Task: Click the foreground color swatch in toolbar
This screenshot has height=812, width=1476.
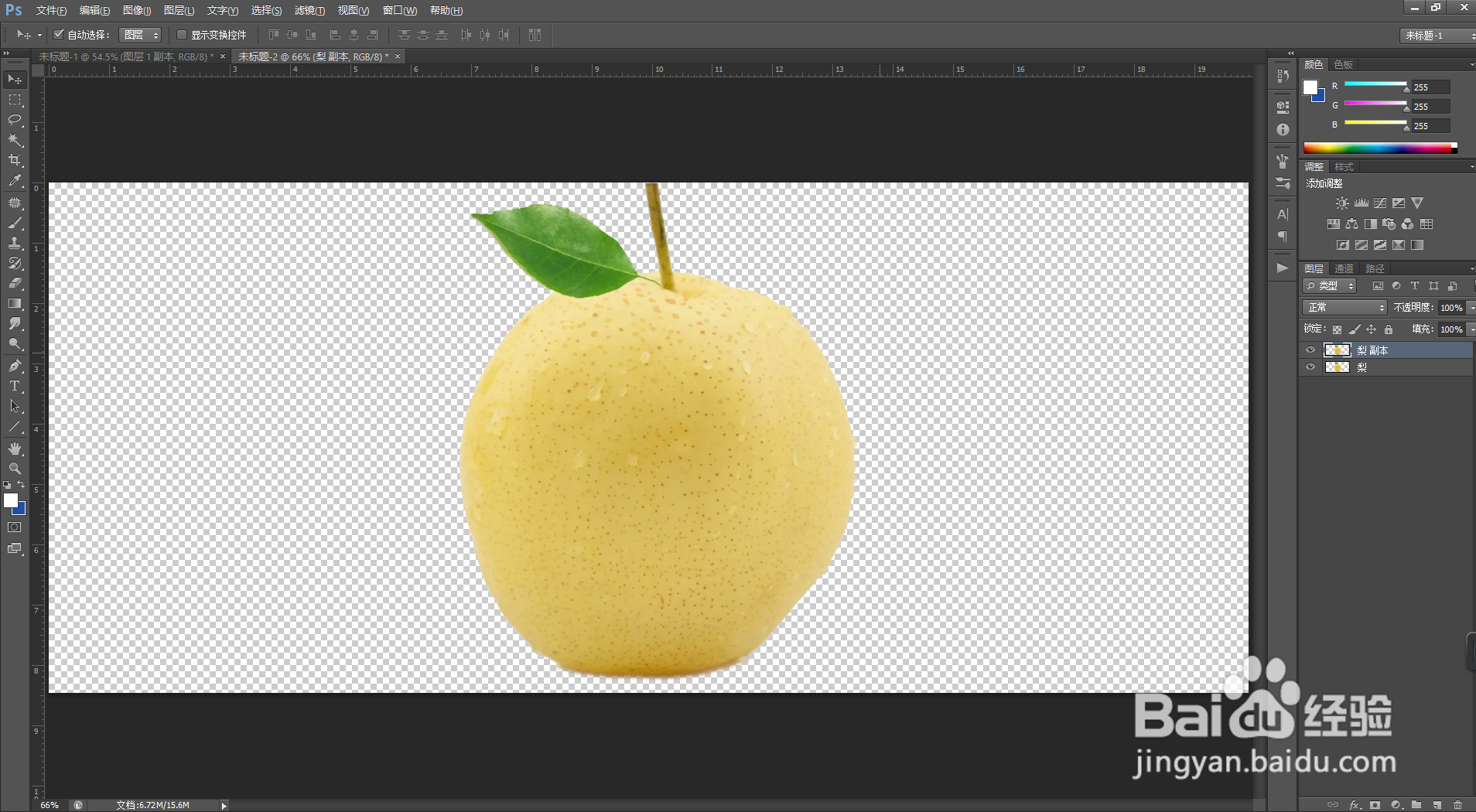Action: [x=11, y=501]
